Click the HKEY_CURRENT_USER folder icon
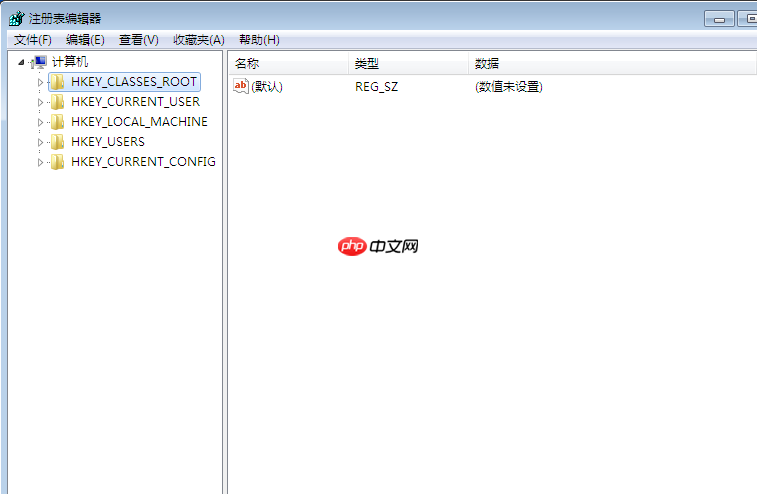Viewport: 757px width, 494px height. pos(57,102)
